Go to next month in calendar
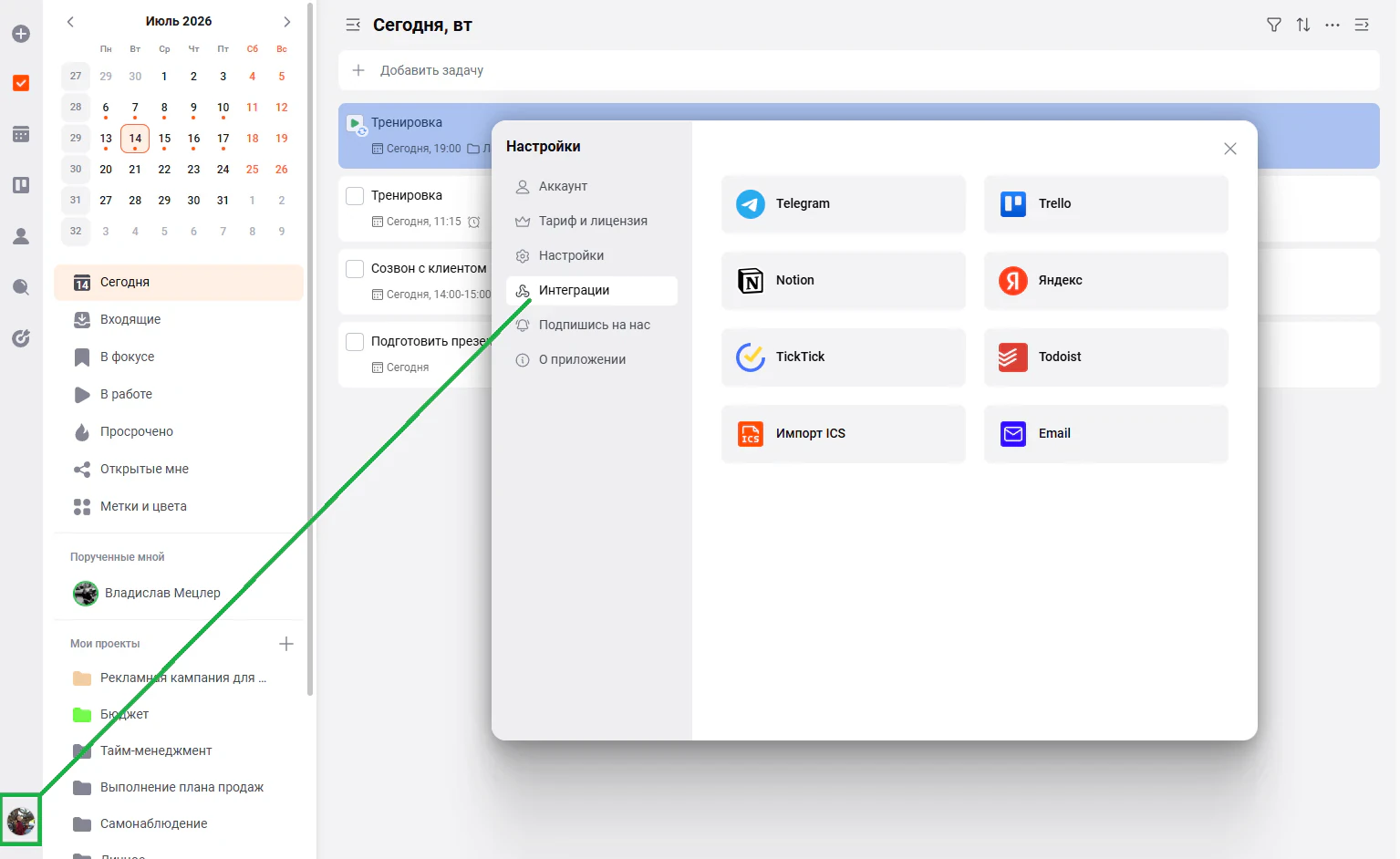The height and width of the screenshot is (859, 1400). (287, 21)
